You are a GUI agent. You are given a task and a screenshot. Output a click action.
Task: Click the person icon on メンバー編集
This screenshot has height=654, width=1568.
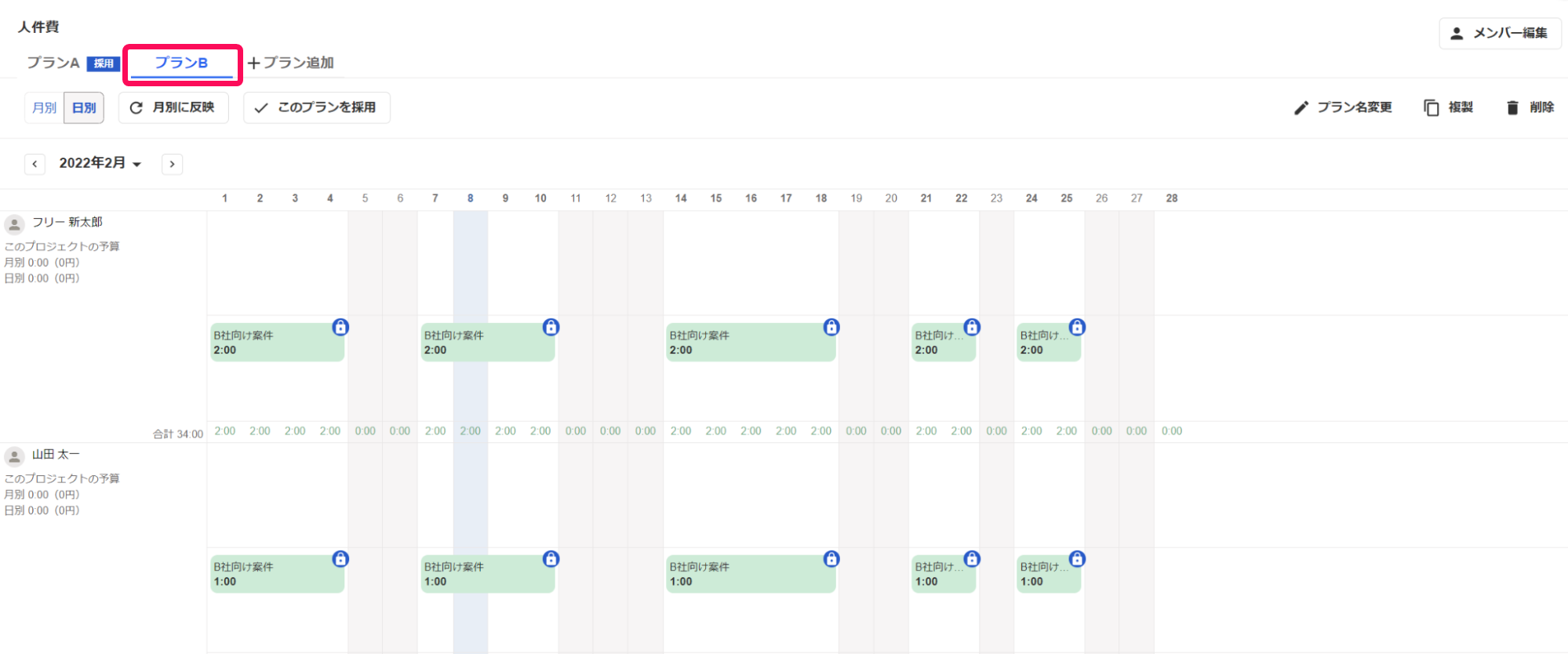(1457, 33)
